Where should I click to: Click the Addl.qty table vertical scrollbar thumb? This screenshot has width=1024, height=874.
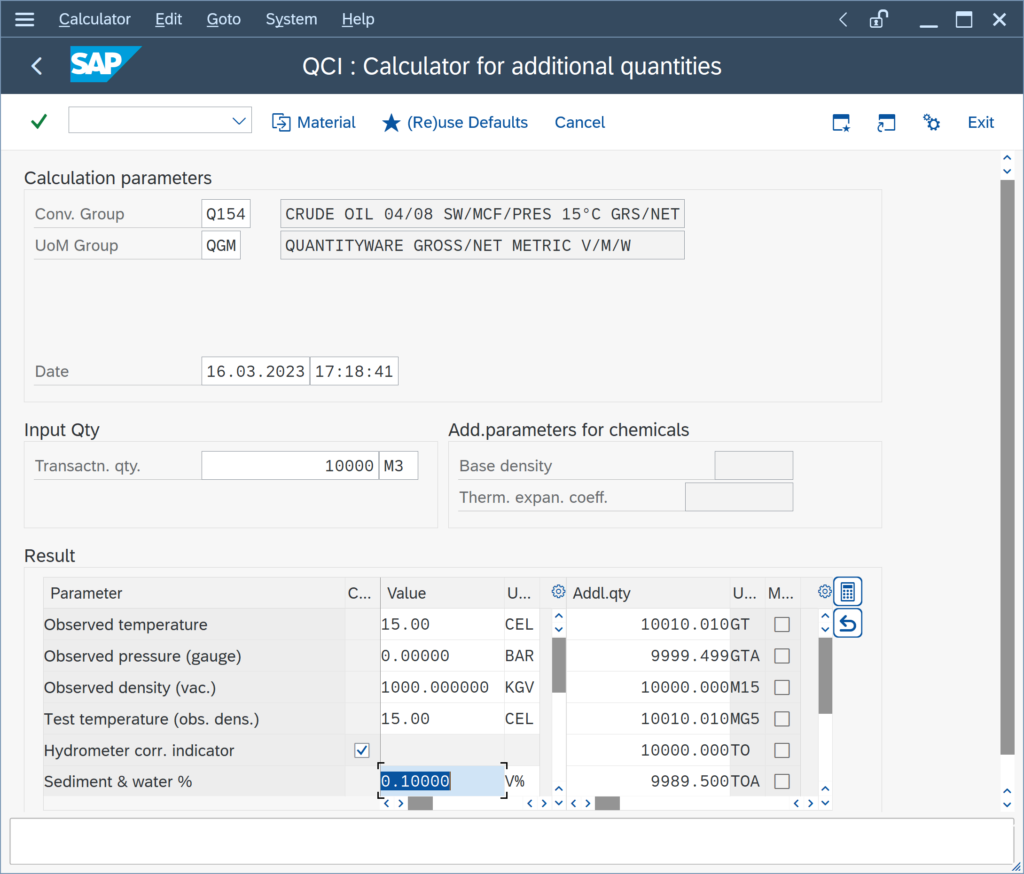(x=825, y=676)
